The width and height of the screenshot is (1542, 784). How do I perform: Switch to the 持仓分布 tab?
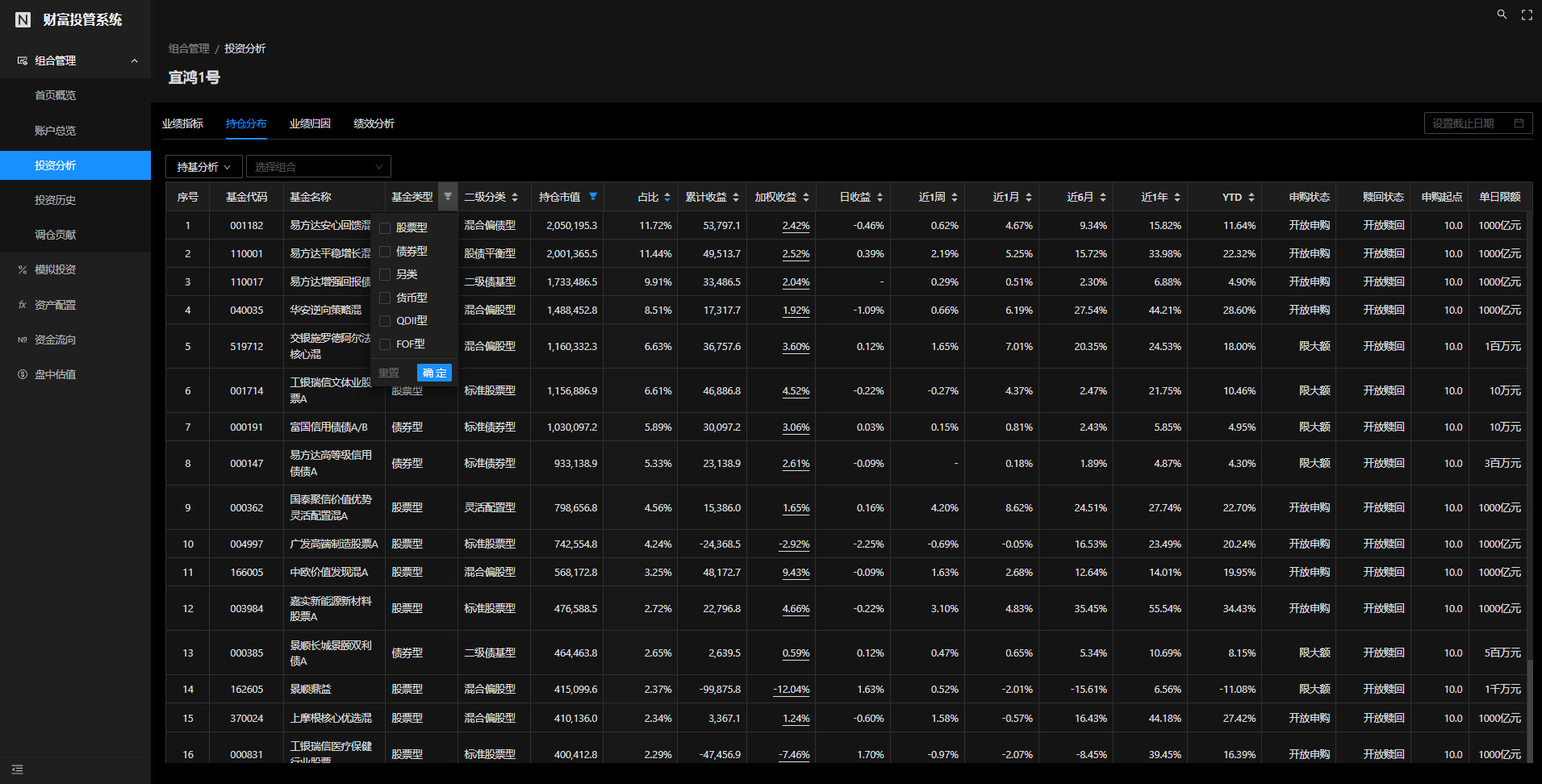[x=246, y=123]
